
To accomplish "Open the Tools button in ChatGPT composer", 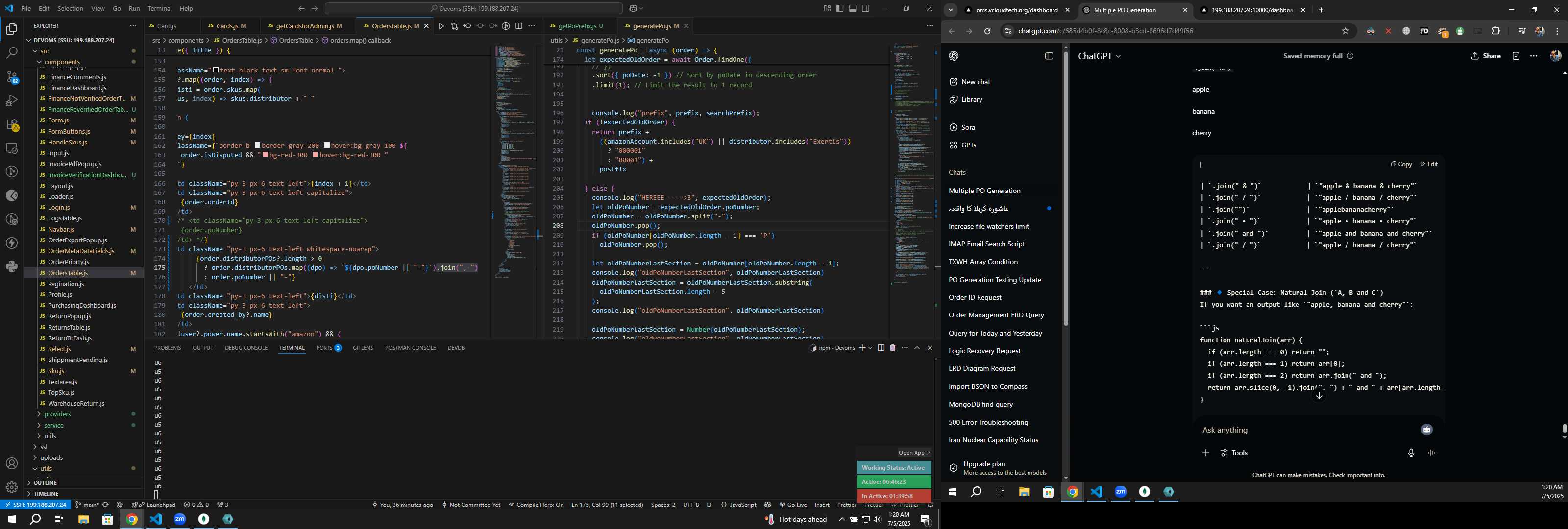I will (x=1234, y=453).
